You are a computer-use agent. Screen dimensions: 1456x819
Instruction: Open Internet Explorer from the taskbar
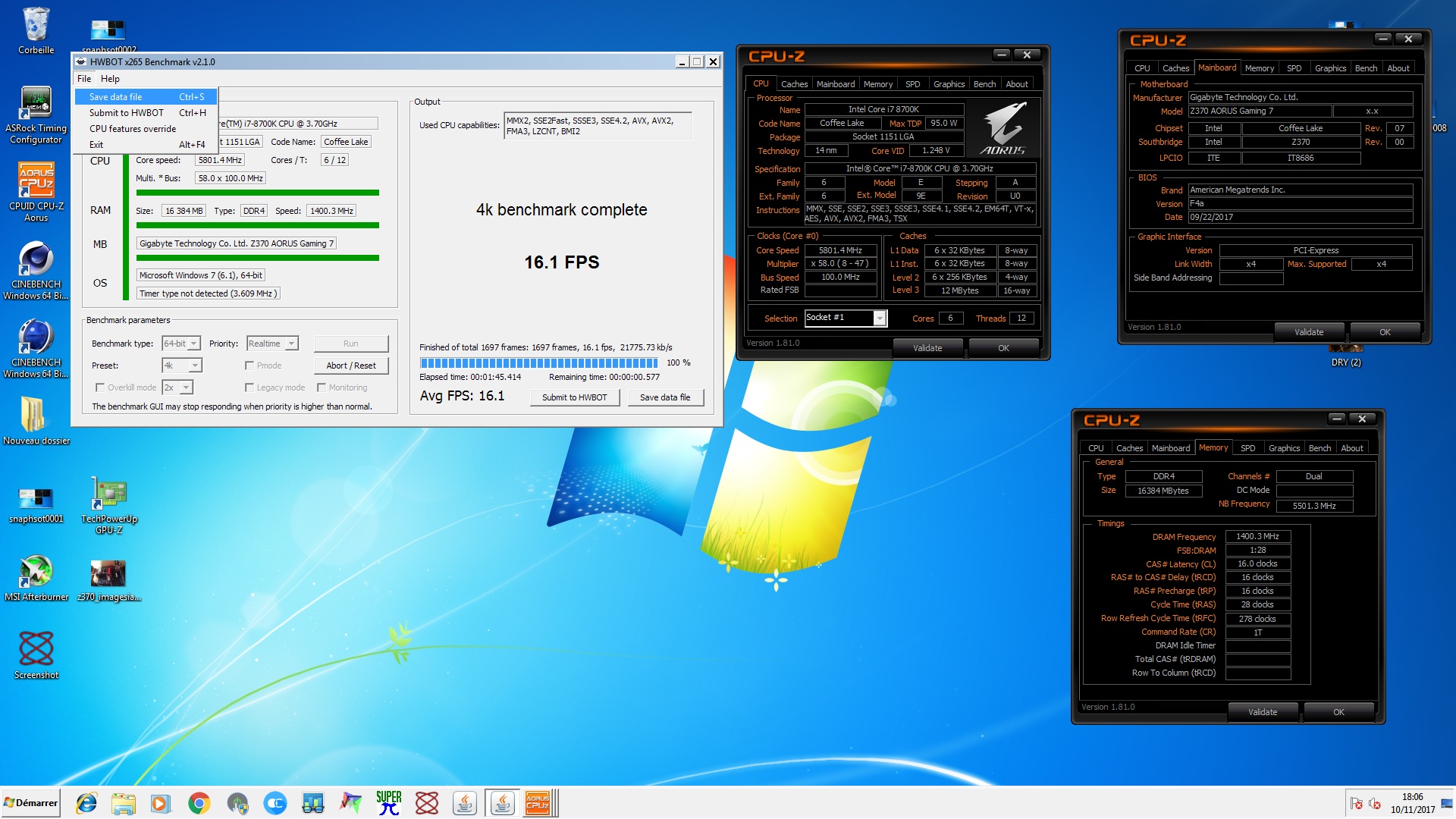(86, 803)
